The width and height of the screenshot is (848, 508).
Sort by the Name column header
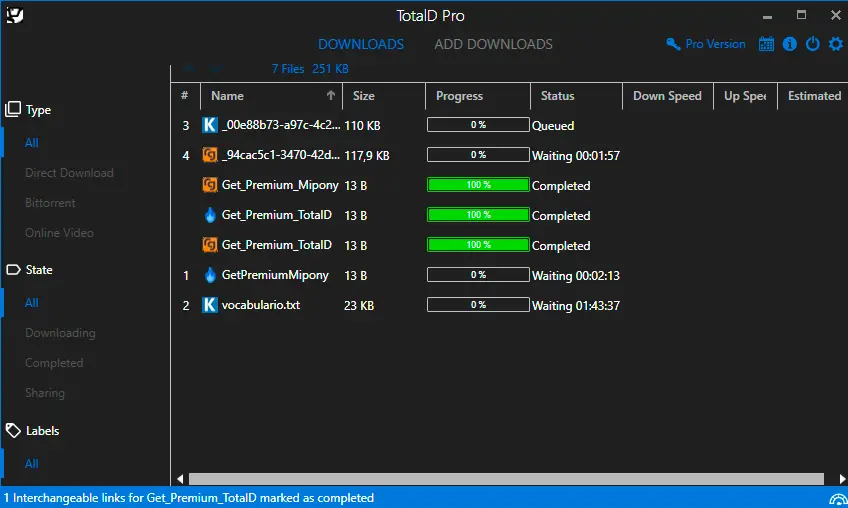click(x=271, y=96)
